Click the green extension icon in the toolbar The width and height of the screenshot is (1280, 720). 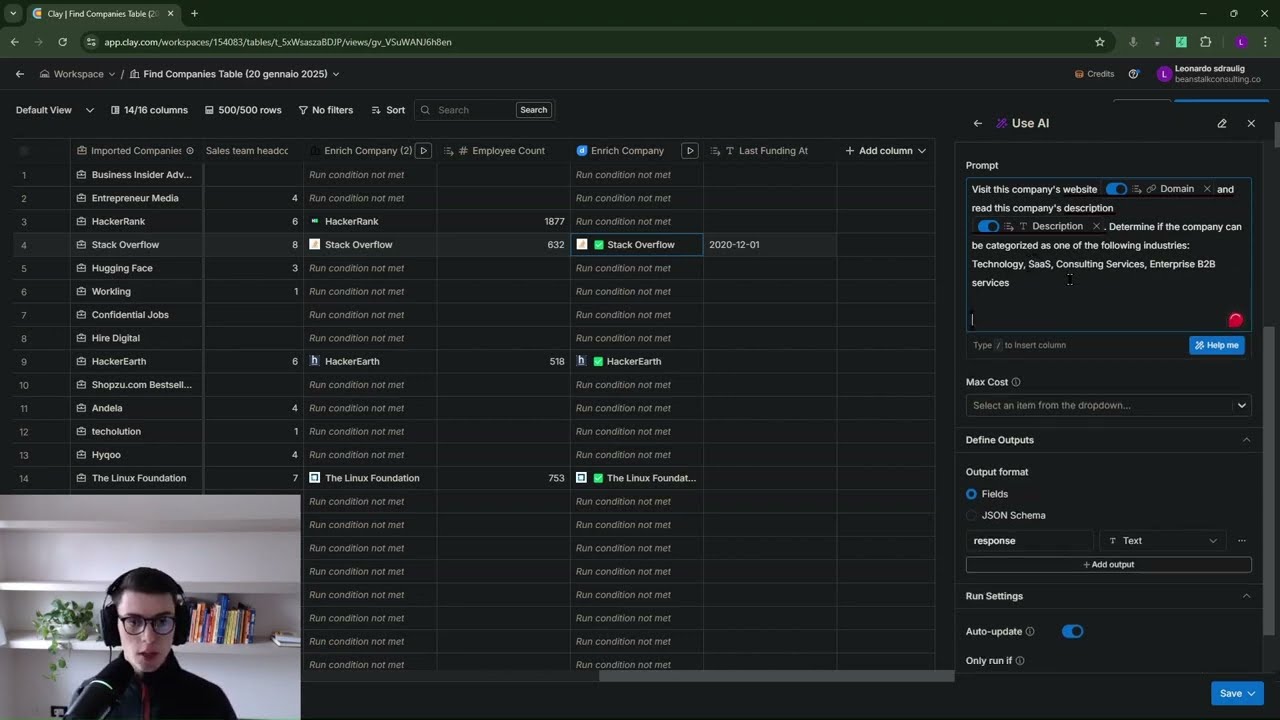click(1181, 42)
